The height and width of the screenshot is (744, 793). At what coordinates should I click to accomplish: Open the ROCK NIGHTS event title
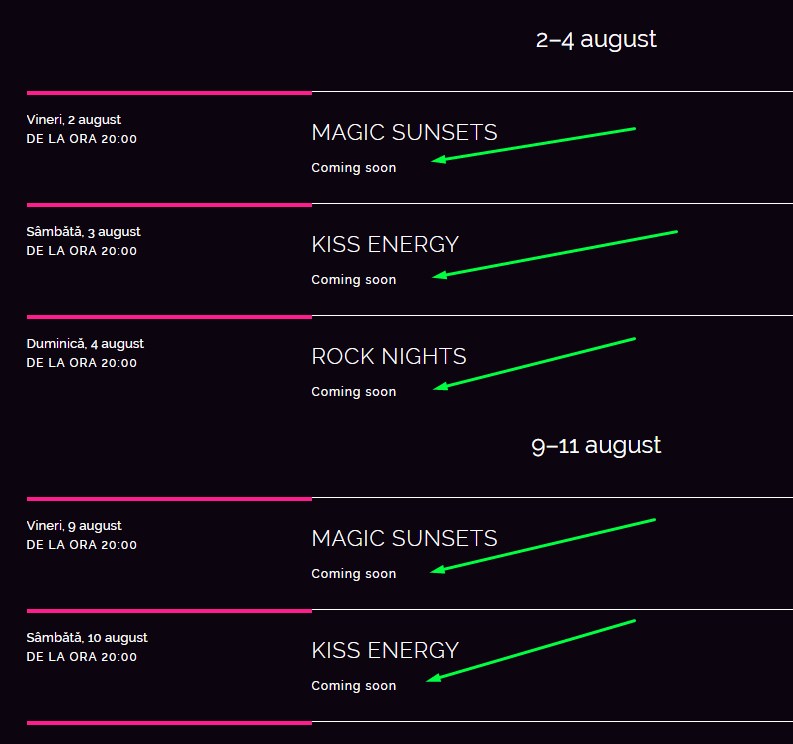pos(389,356)
